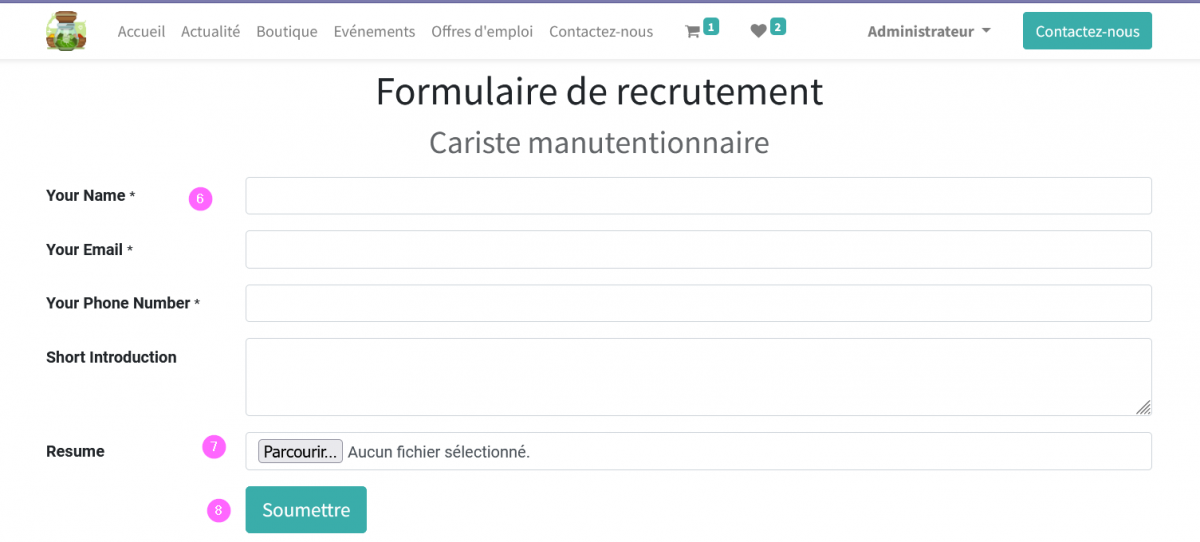The width and height of the screenshot is (1200, 542).
Task: Click the pink number 6 marker
Action: click(x=200, y=199)
